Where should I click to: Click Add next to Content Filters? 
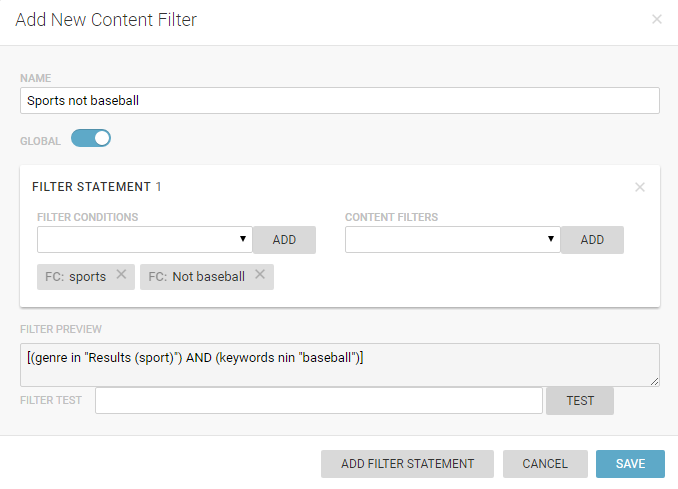592,240
